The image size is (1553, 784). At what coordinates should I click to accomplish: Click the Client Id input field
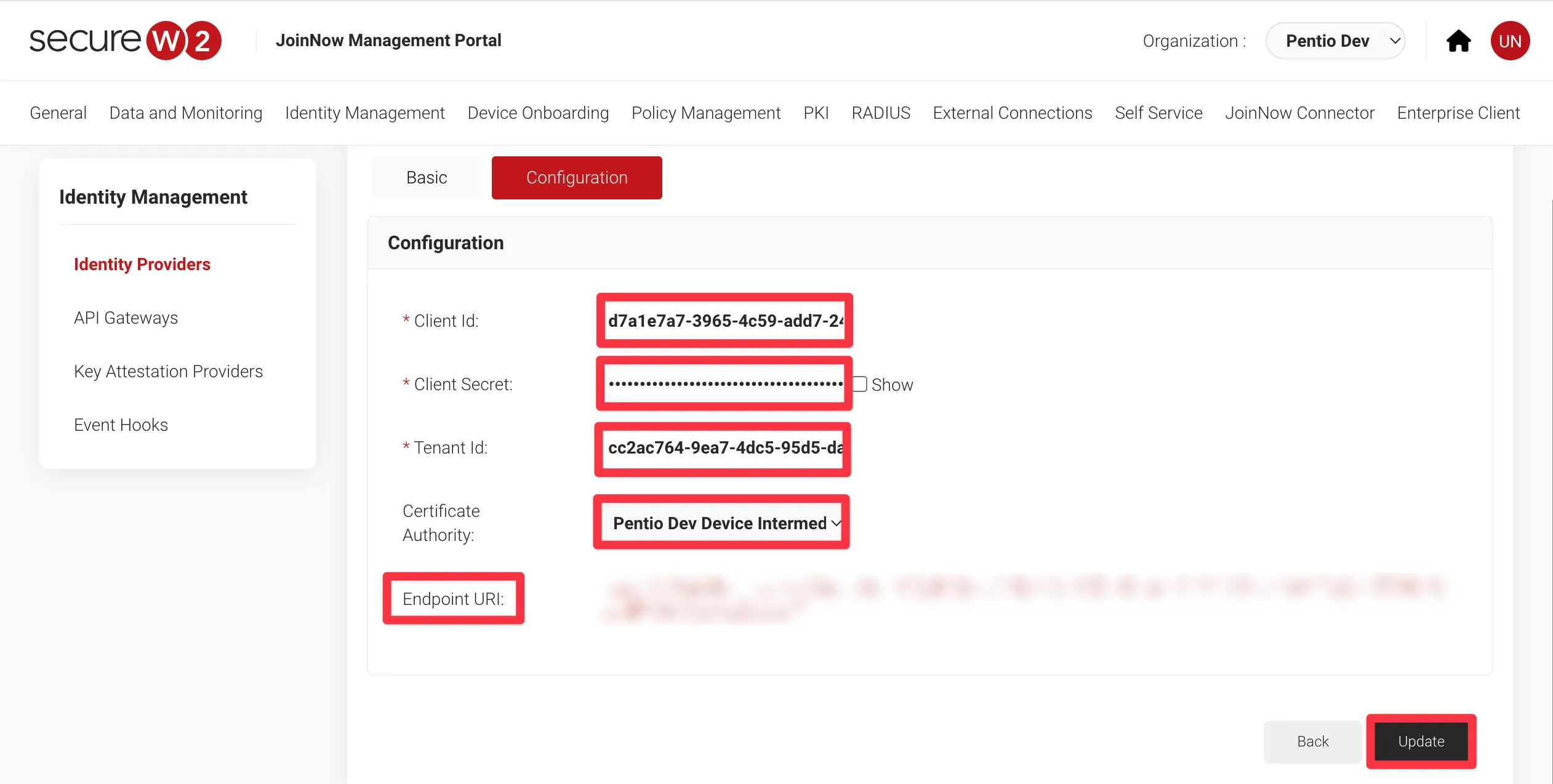pos(724,321)
